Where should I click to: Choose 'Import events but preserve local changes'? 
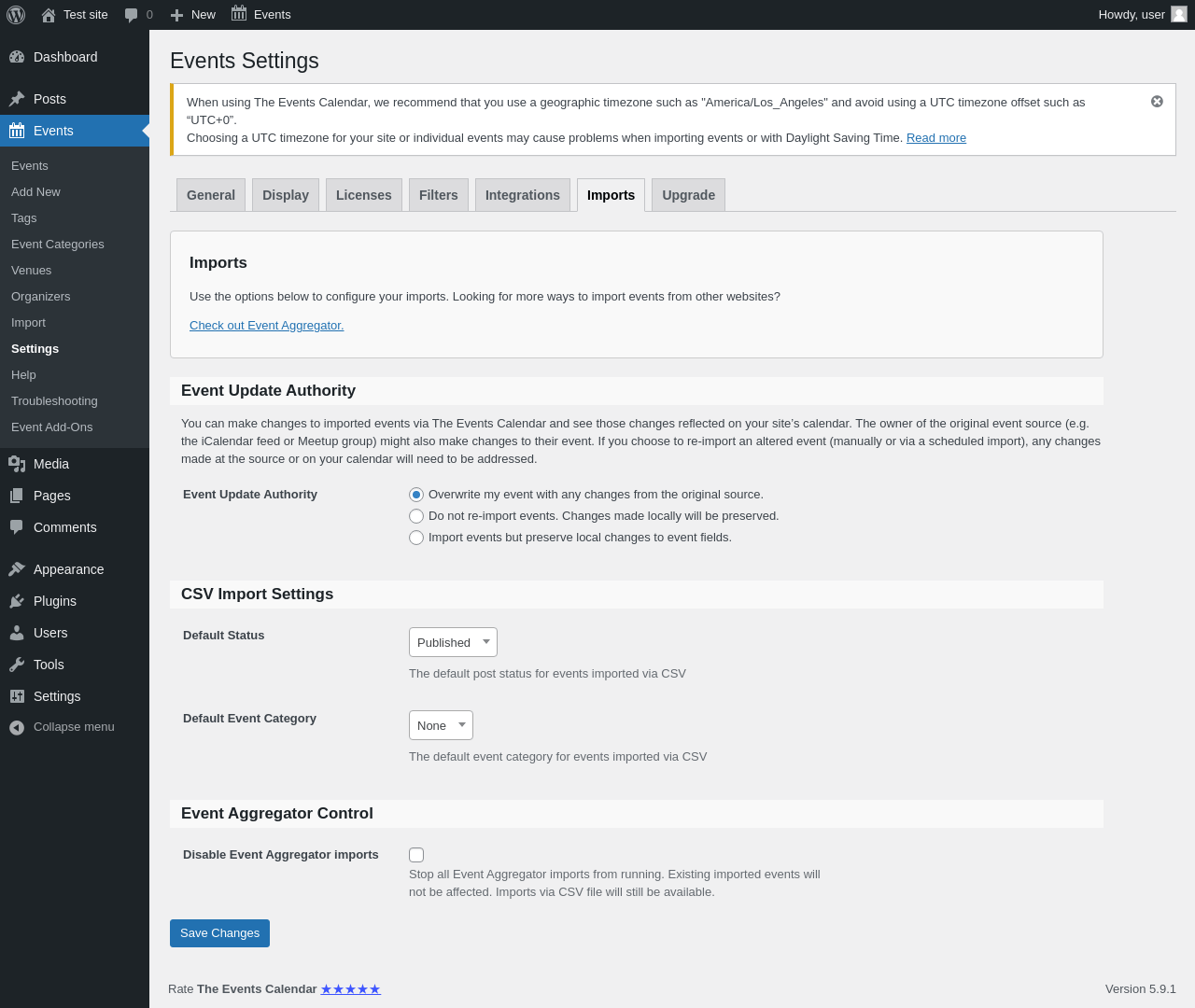[x=416, y=538]
